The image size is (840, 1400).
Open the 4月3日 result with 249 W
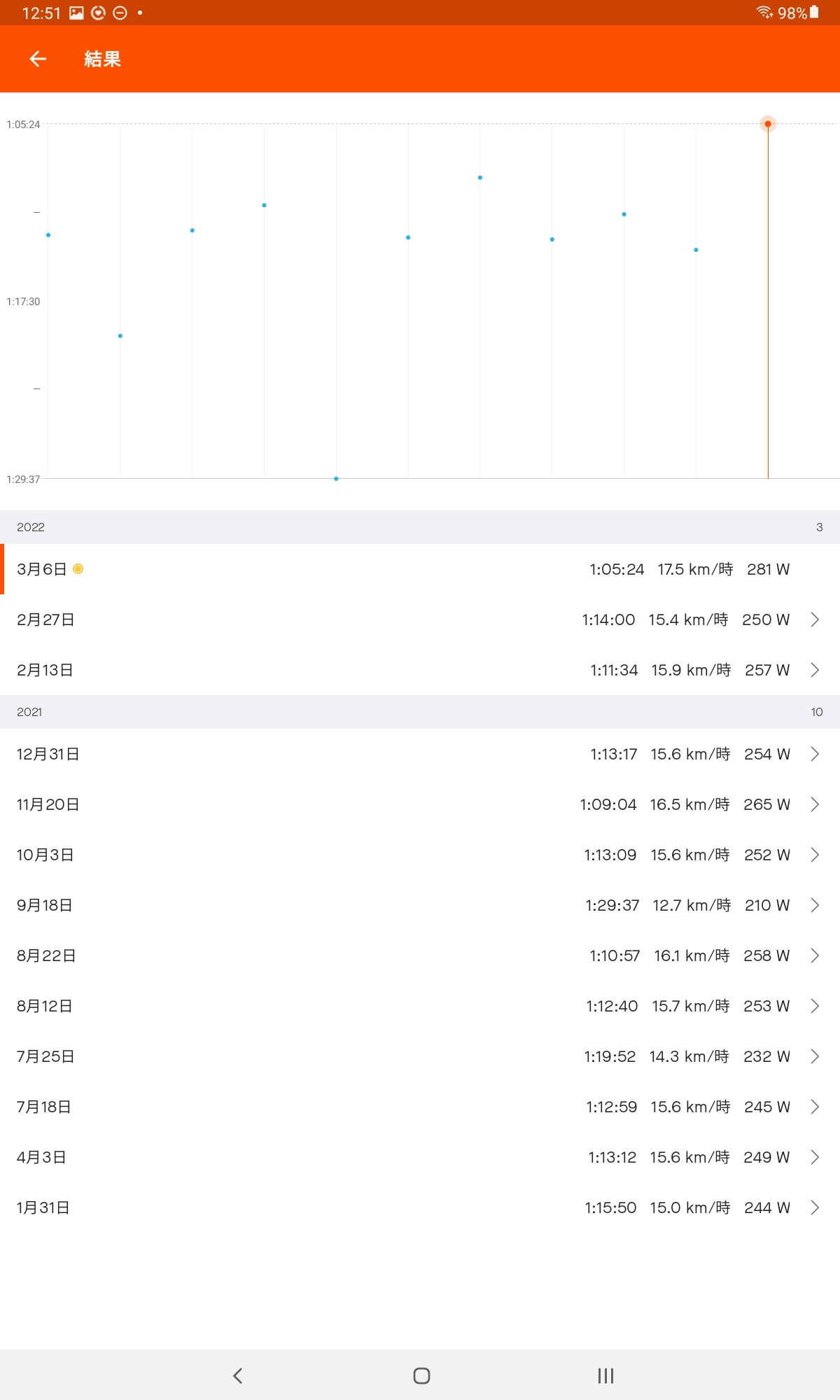[420, 1157]
